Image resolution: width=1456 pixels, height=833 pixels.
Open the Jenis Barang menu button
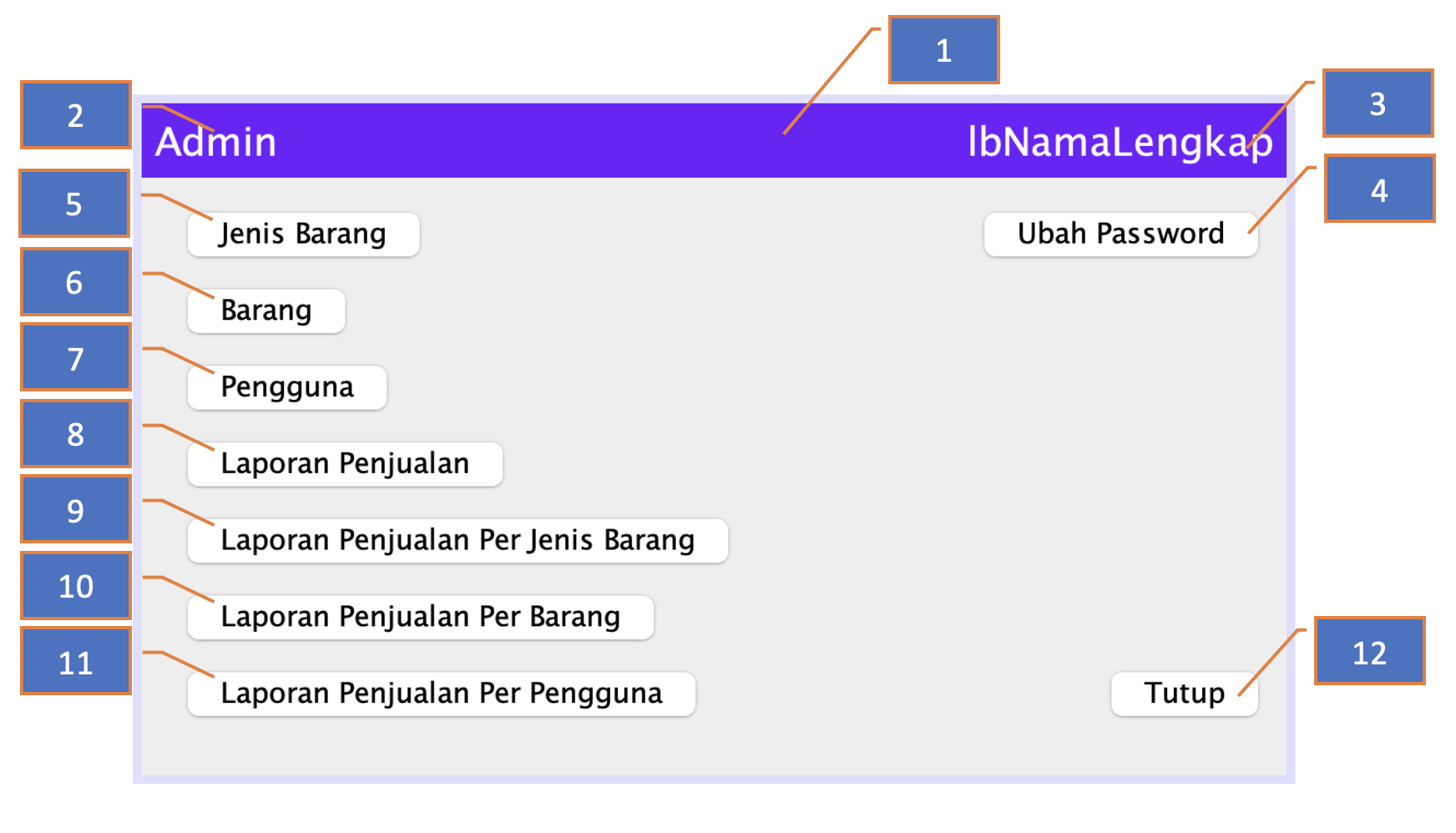303,235
